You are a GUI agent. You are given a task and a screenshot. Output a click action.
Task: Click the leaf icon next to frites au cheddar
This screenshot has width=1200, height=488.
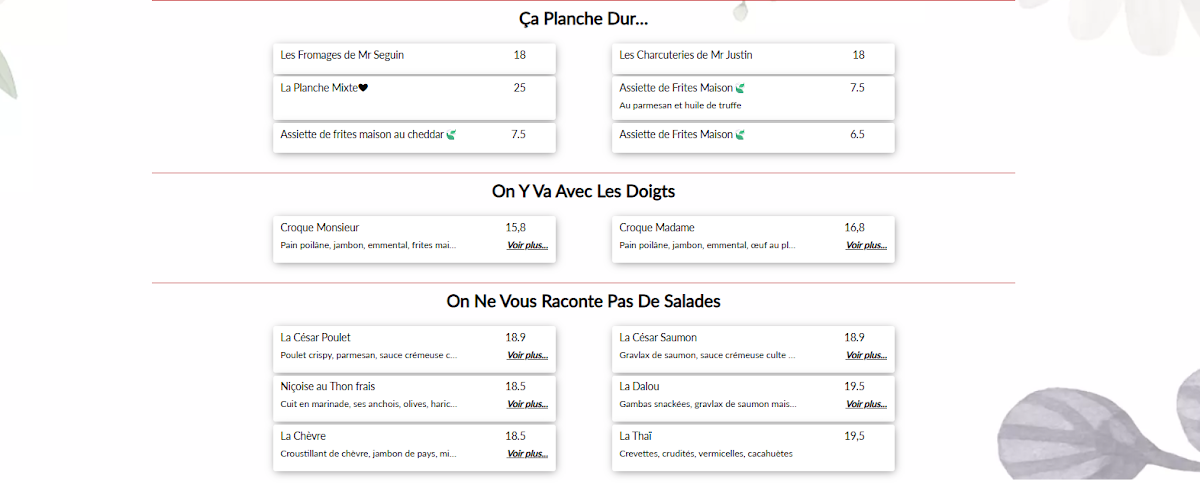(452, 135)
